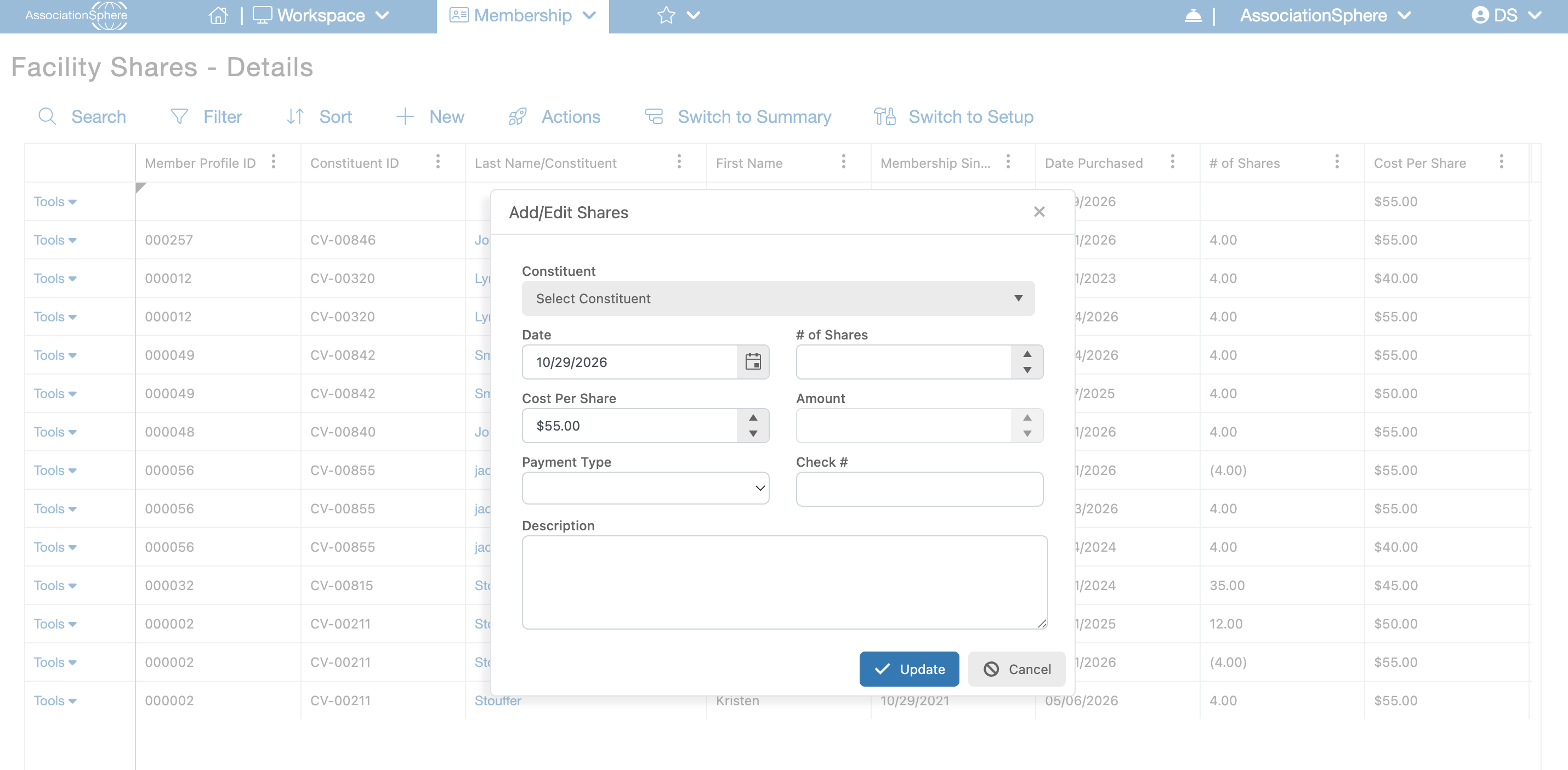Open the Workspace menu
The height and width of the screenshot is (770, 1568).
321,16
